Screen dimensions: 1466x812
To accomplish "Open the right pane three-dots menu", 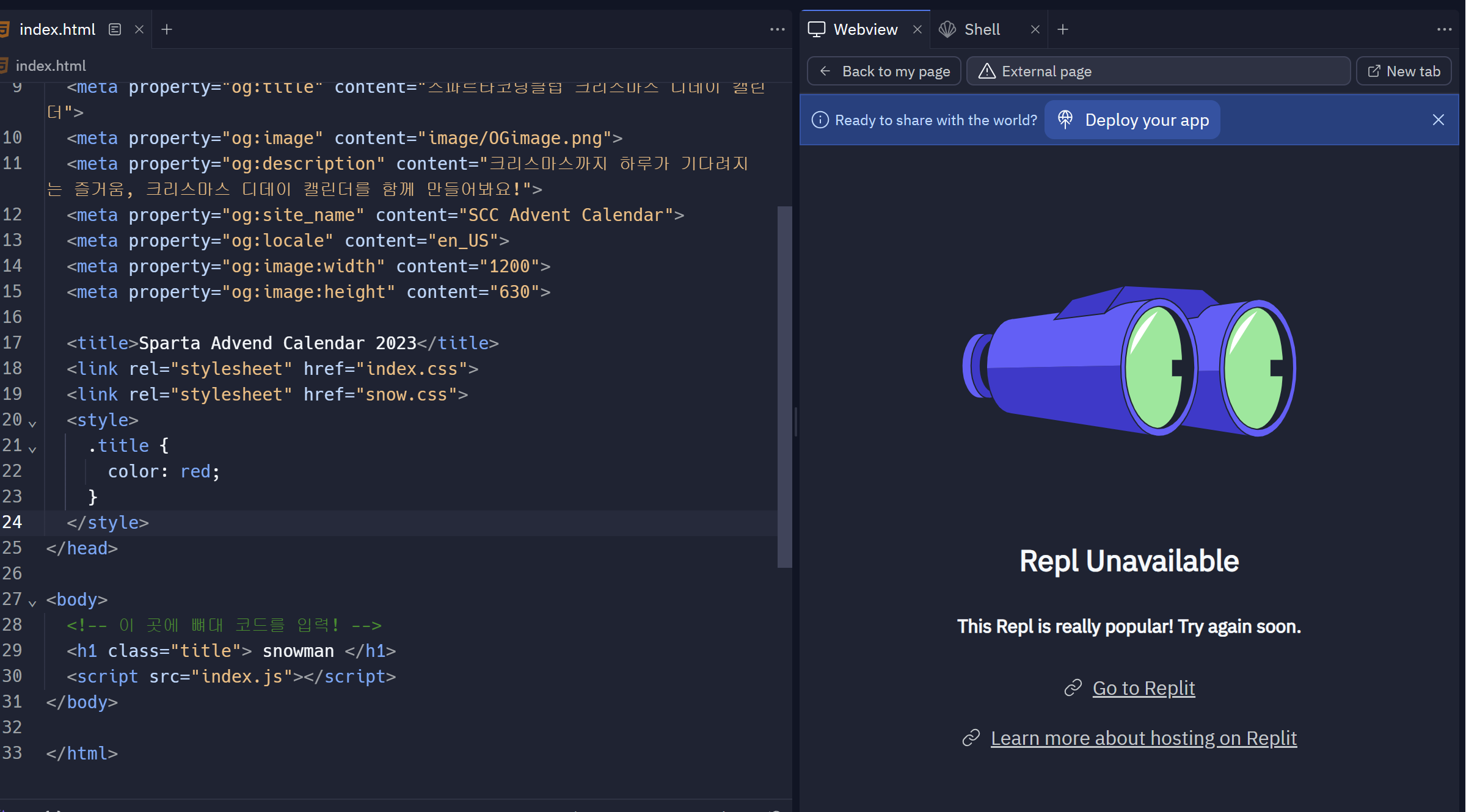I will click(x=1444, y=29).
